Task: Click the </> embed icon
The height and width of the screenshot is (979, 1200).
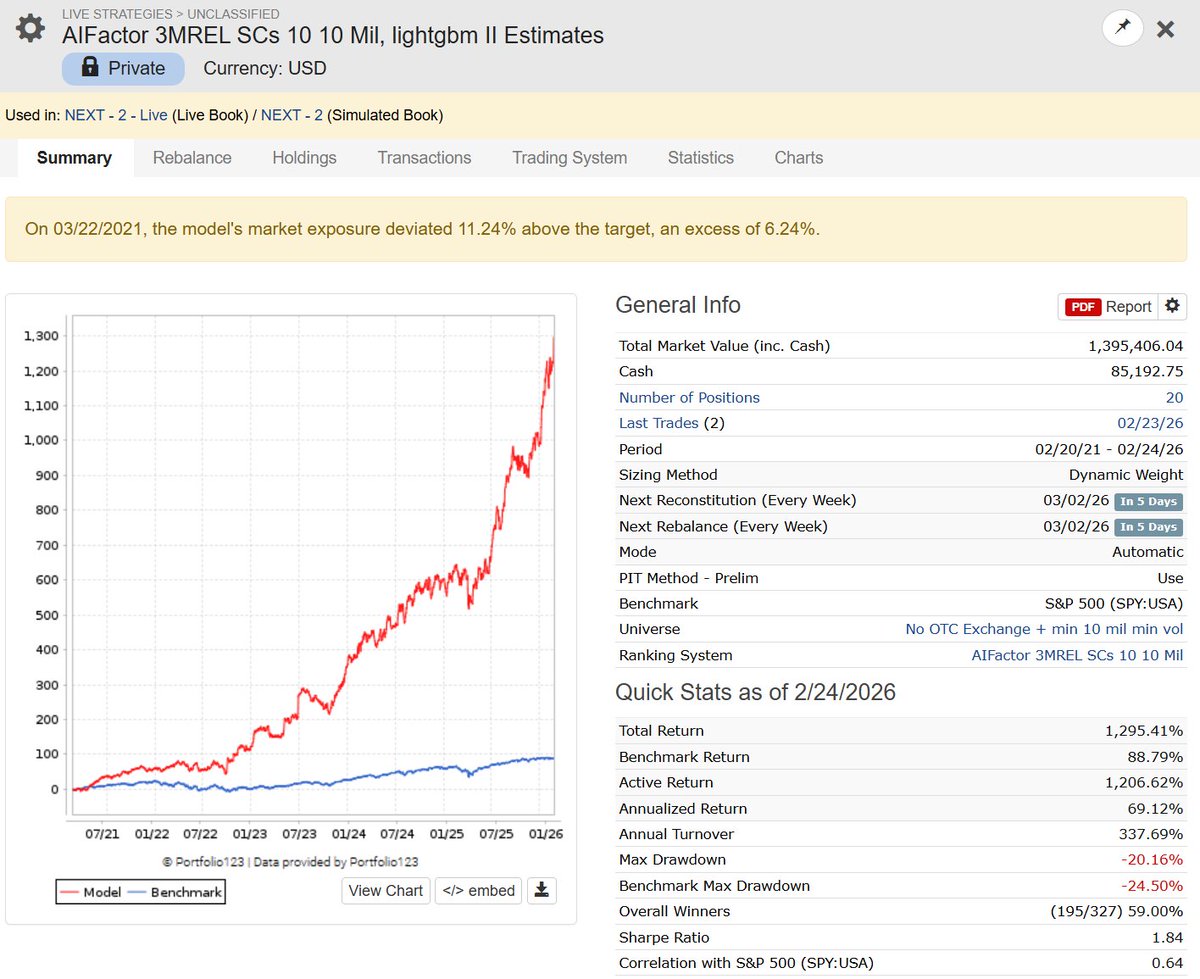Action: point(478,890)
